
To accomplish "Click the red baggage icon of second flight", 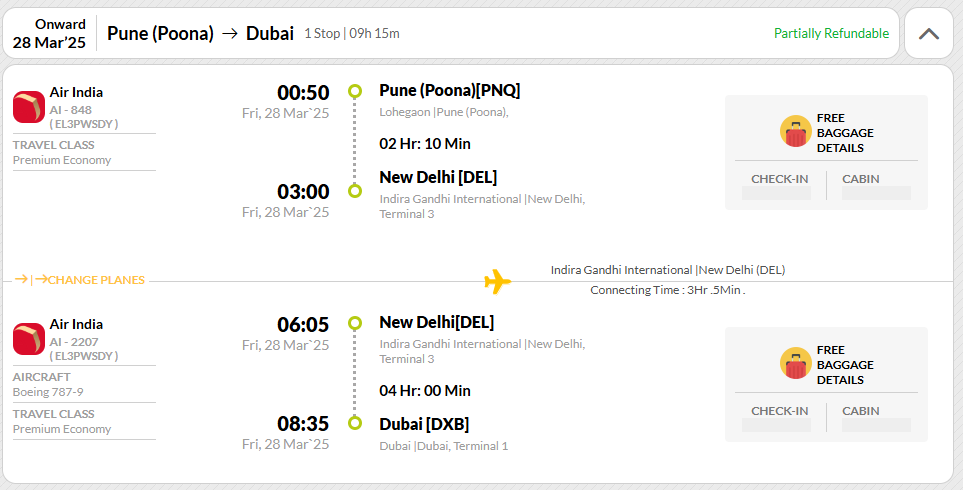I will (x=795, y=364).
